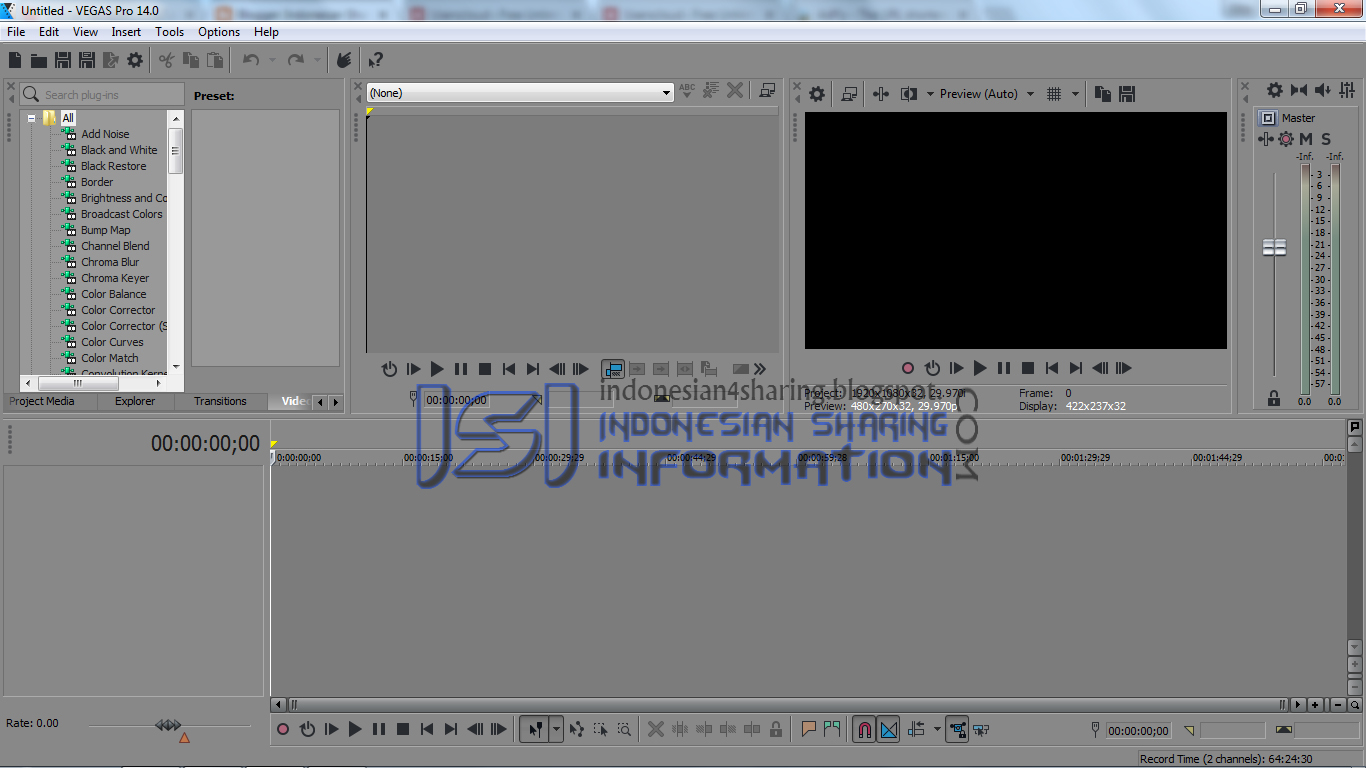
Task: Click the Redo arrow icon
Action: click(x=295, y=61)
